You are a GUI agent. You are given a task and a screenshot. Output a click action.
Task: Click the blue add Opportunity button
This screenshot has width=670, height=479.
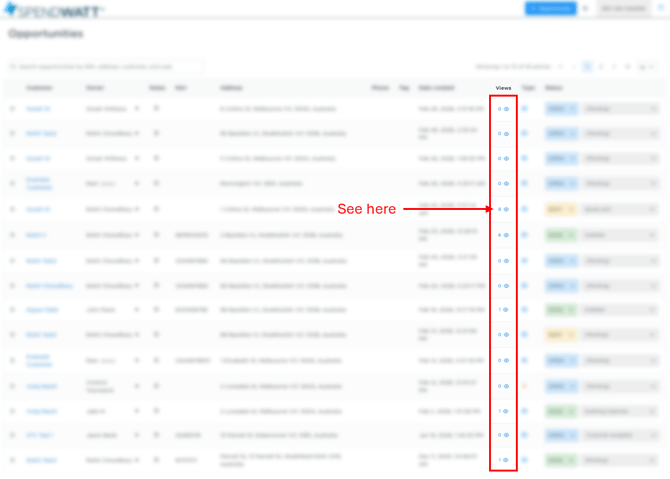[x=550, y=8]
